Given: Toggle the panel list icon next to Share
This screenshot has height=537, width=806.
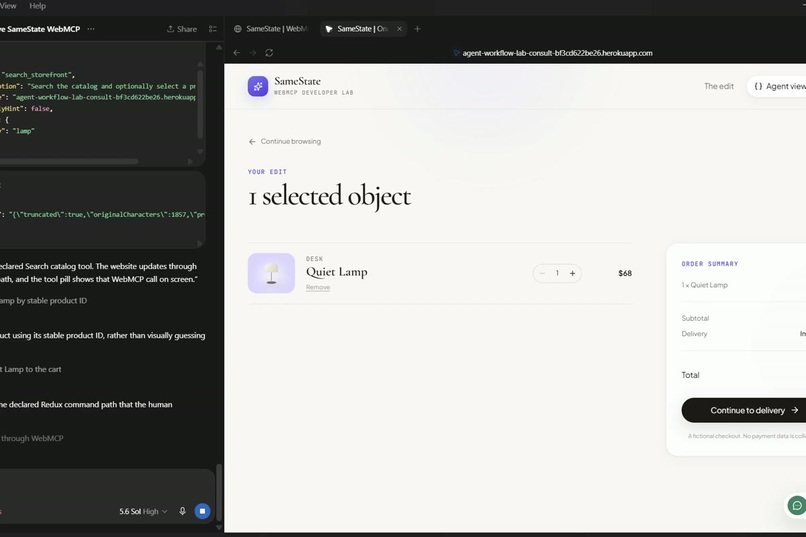Looking at the screenshot, I should 213,29.
